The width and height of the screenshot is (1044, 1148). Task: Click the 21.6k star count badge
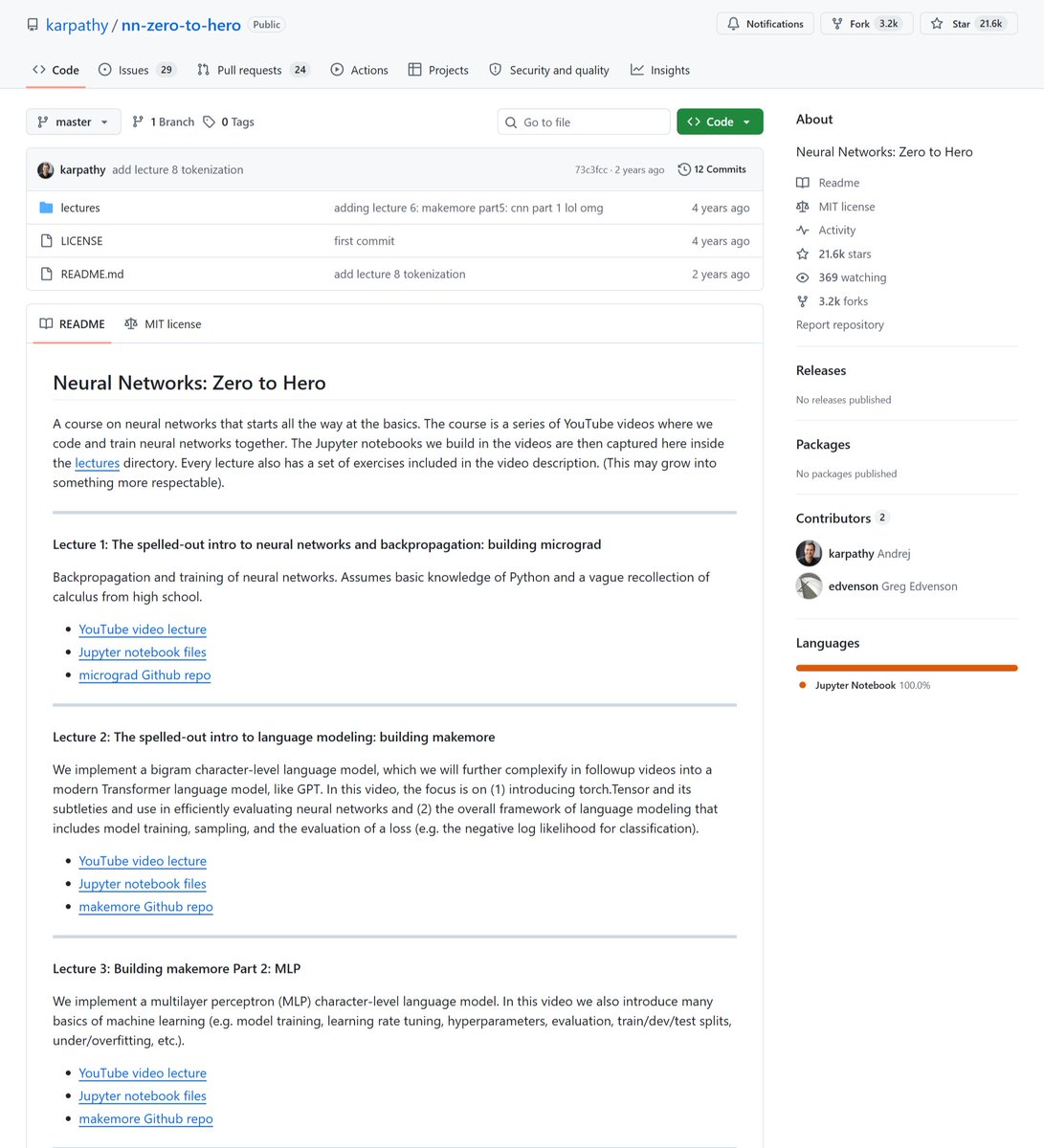(991, 24)
